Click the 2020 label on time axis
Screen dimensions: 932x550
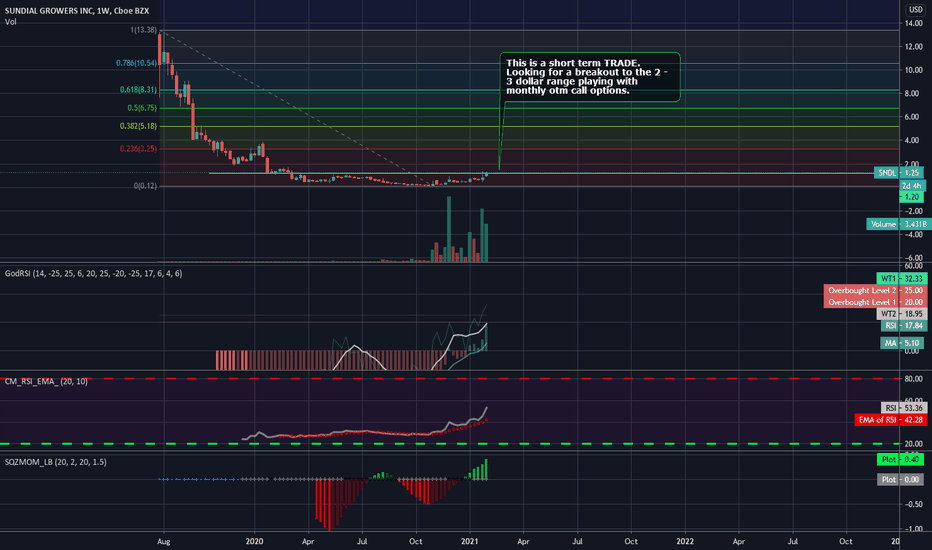tap(254, 541)
